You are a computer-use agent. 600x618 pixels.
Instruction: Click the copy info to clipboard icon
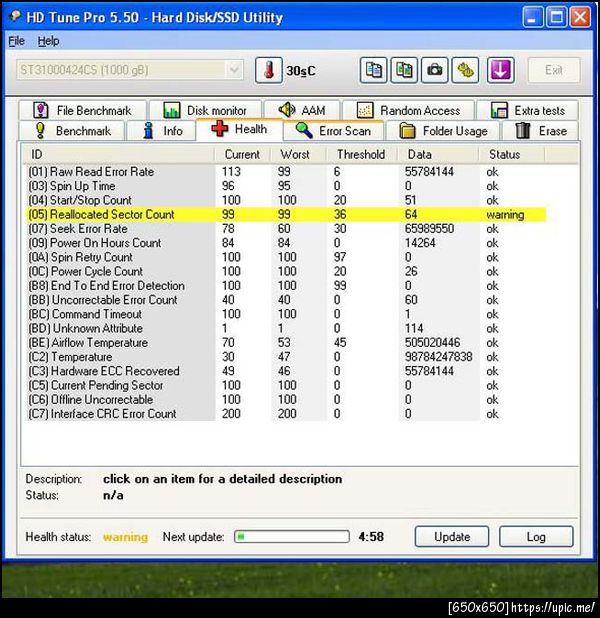(373, 71)
